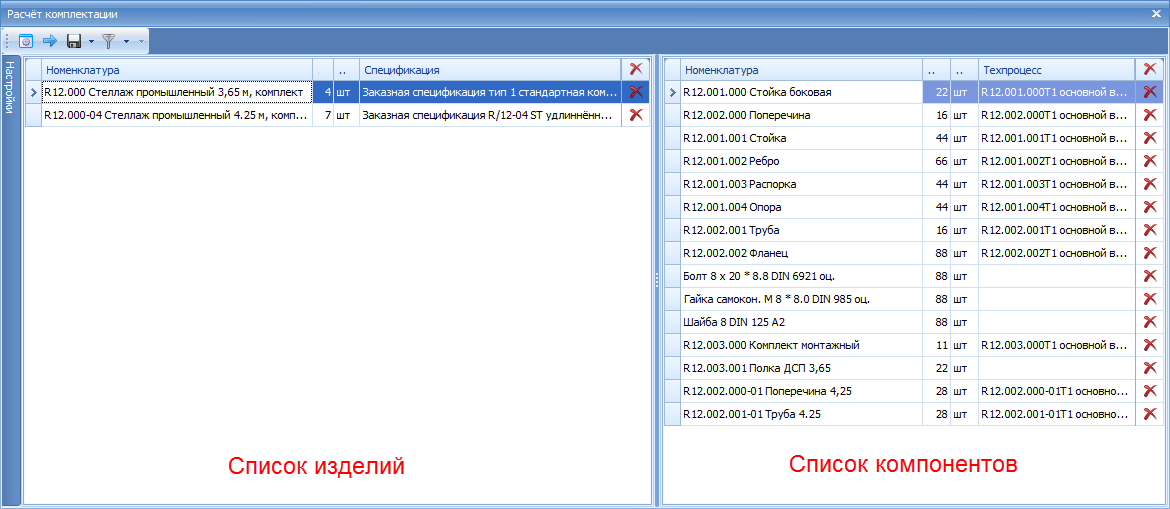Select the R12.002.000 Поперечина cell
This screenshot has width=1170, height=509.
[801, 115]
